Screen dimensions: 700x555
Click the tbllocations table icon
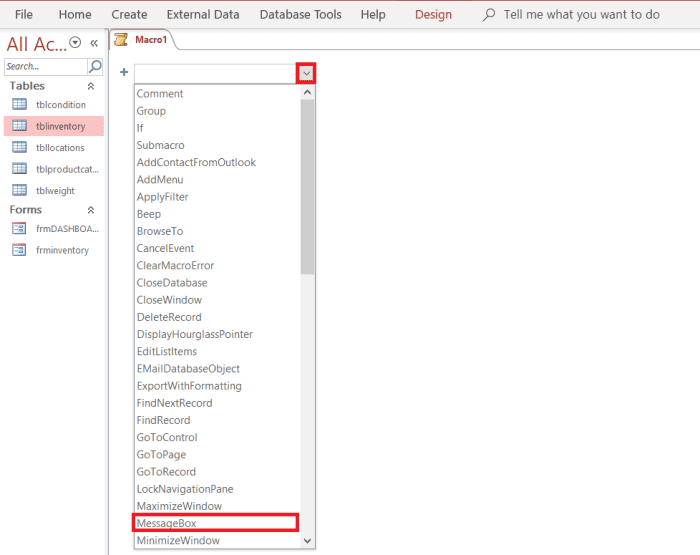(19, 148)
